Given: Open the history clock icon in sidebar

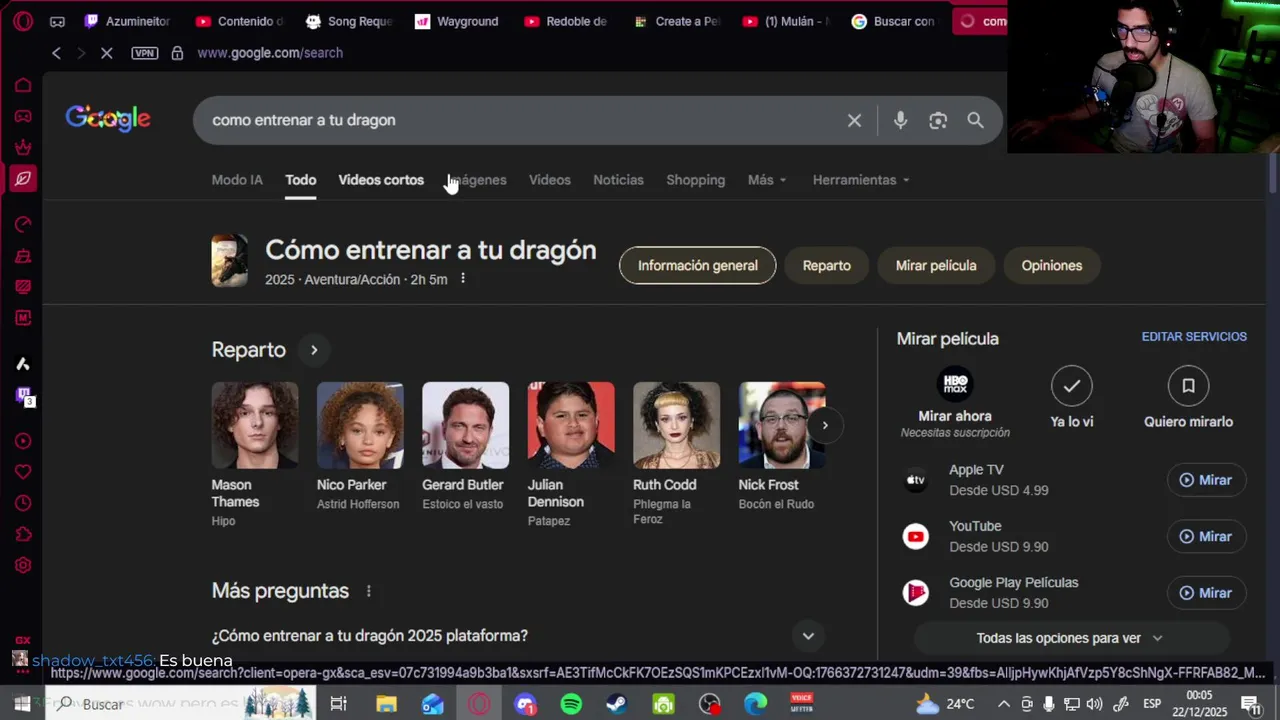Looking at the screenshot, I should [x=22, y=503].
